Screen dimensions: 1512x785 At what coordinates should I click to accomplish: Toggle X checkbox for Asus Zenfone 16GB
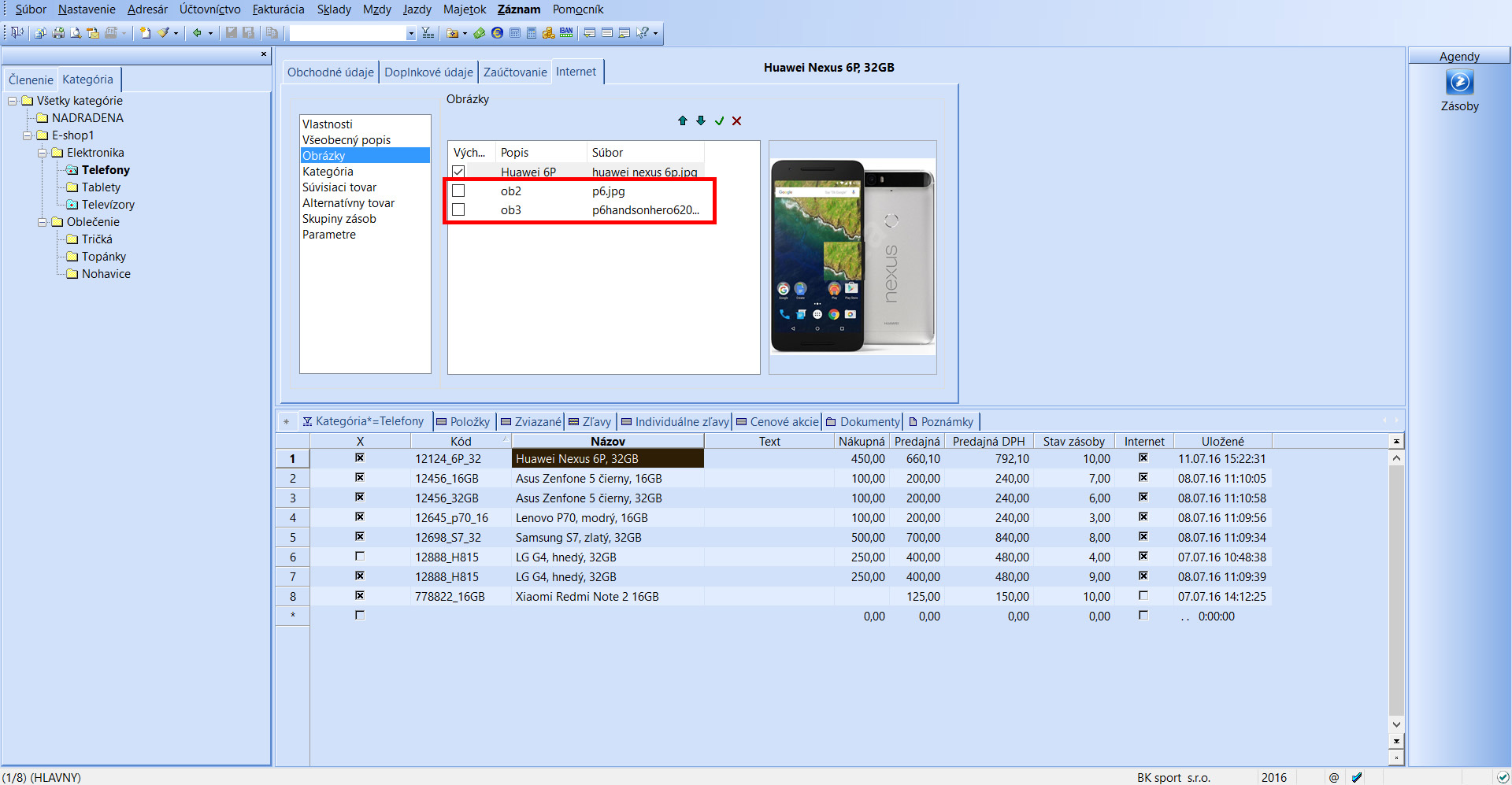click(x=360, y=477)
